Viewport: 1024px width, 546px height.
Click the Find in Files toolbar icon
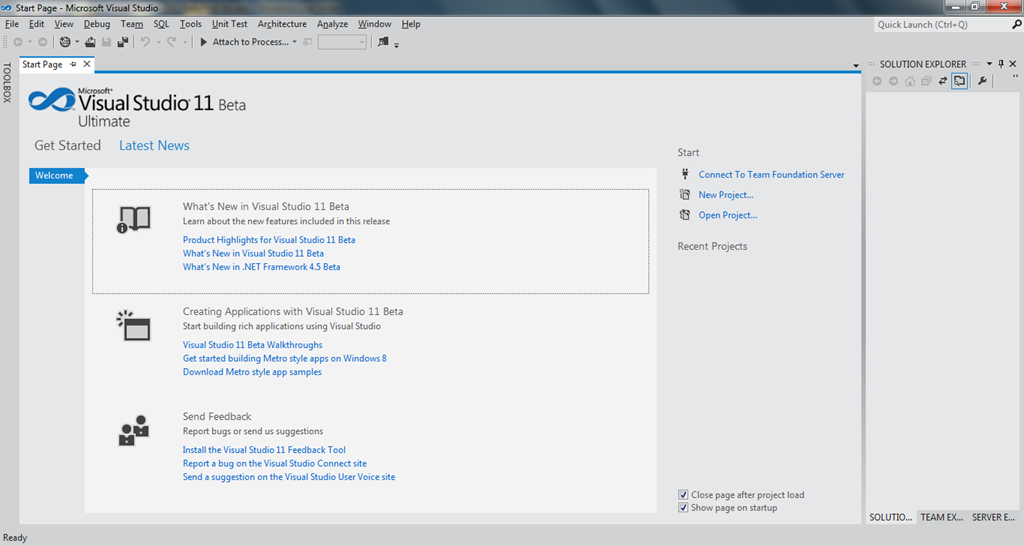(383, 42)
